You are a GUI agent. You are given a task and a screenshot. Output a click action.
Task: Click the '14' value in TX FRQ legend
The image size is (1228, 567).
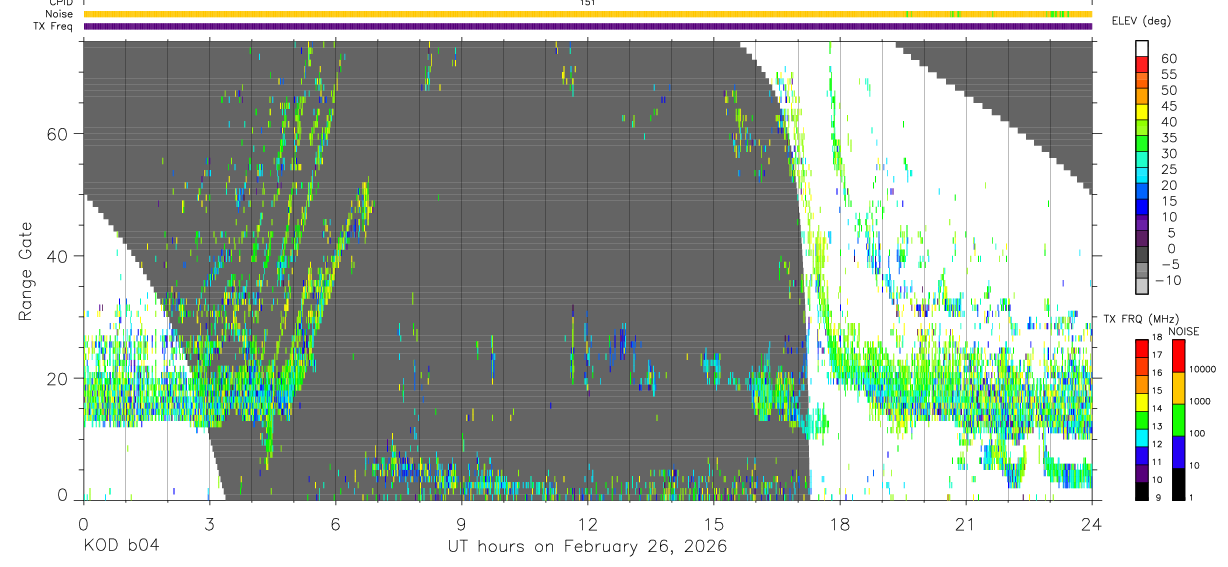point(1157,408)
